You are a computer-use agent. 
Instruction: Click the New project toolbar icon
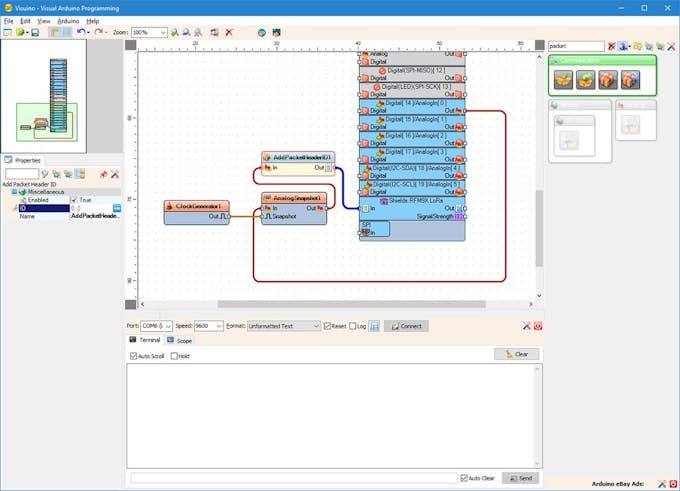(8, 33)
